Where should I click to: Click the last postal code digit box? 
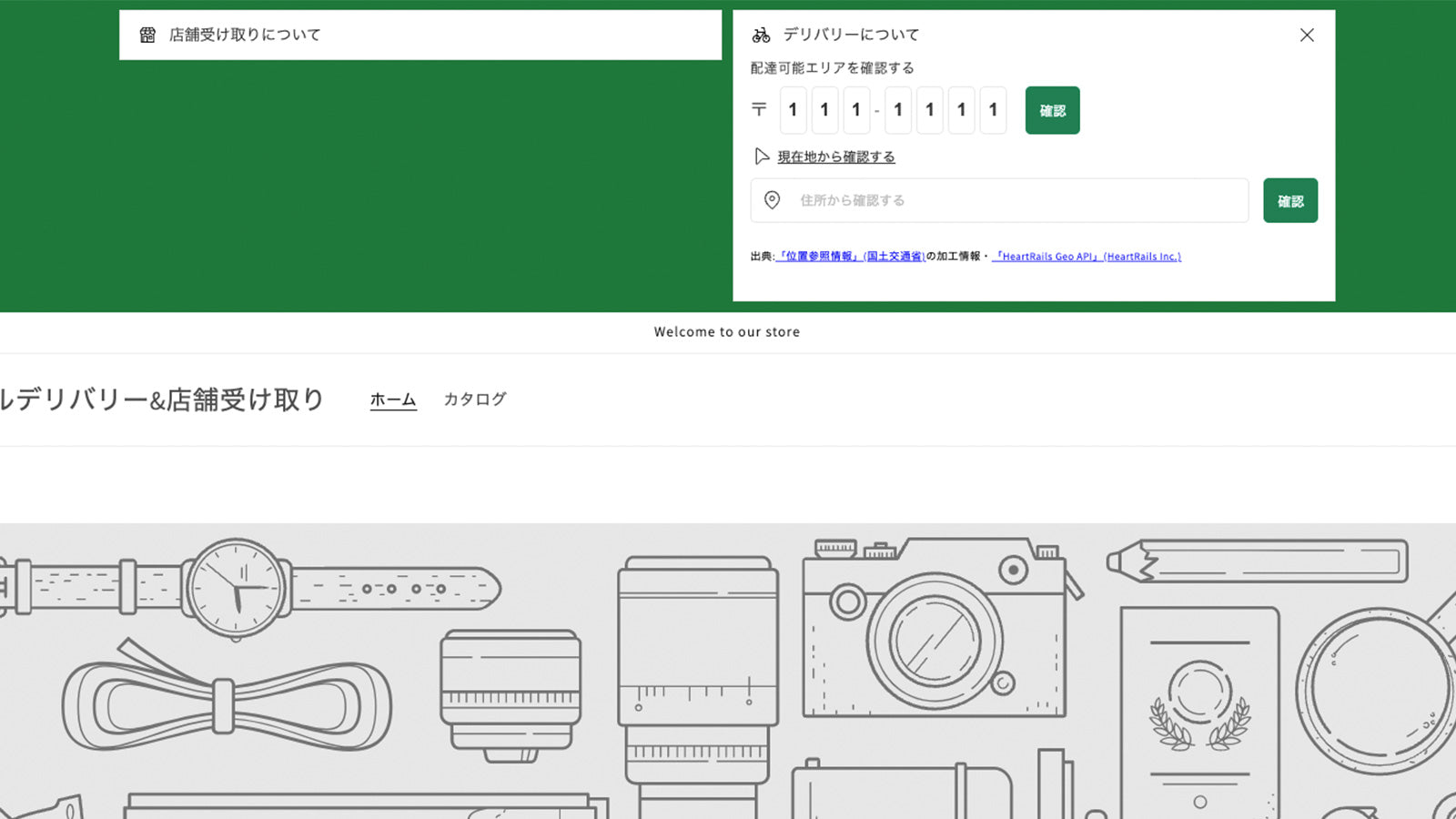pos(993,110)
